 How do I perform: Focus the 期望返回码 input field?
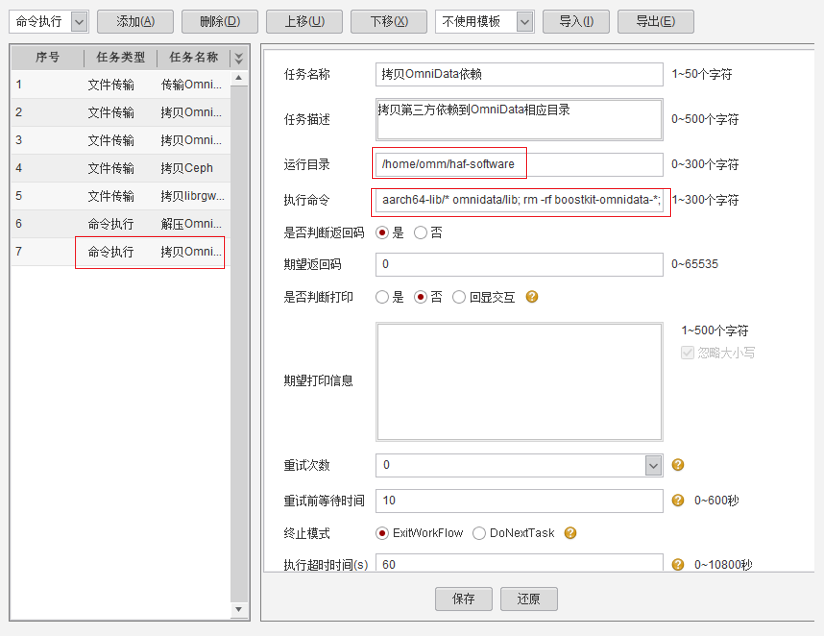point(519,264)
